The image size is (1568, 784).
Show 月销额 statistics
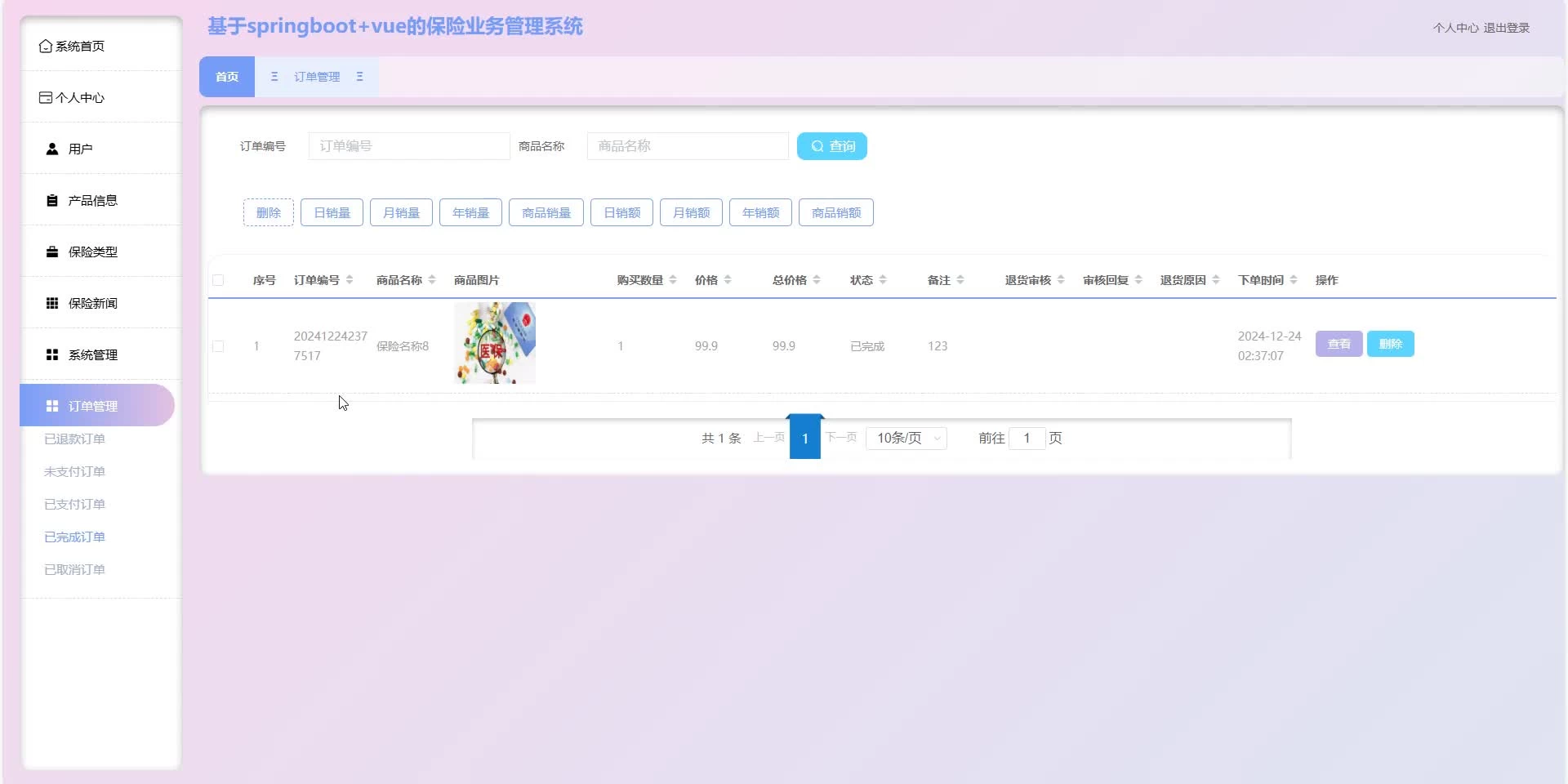coord(691,212)
